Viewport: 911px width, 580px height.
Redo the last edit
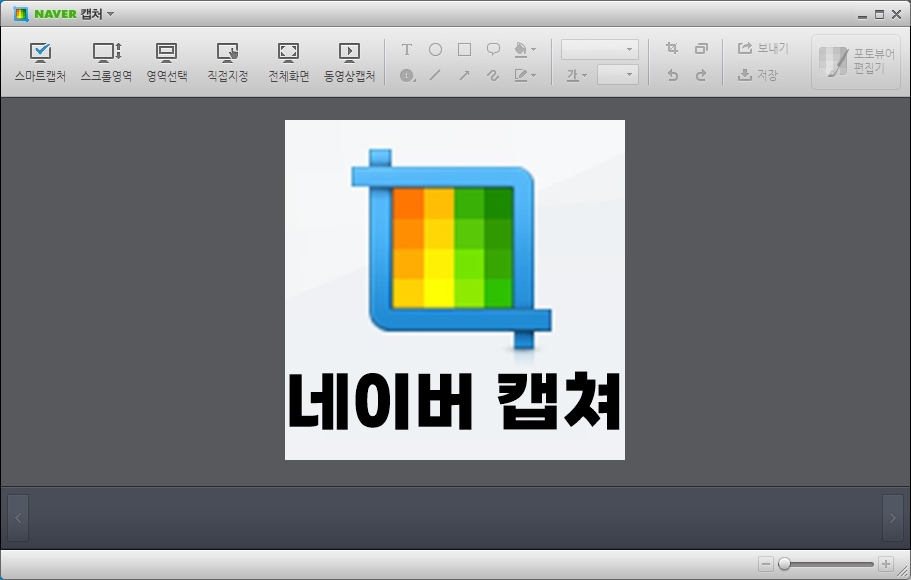(x=701, y=75)
